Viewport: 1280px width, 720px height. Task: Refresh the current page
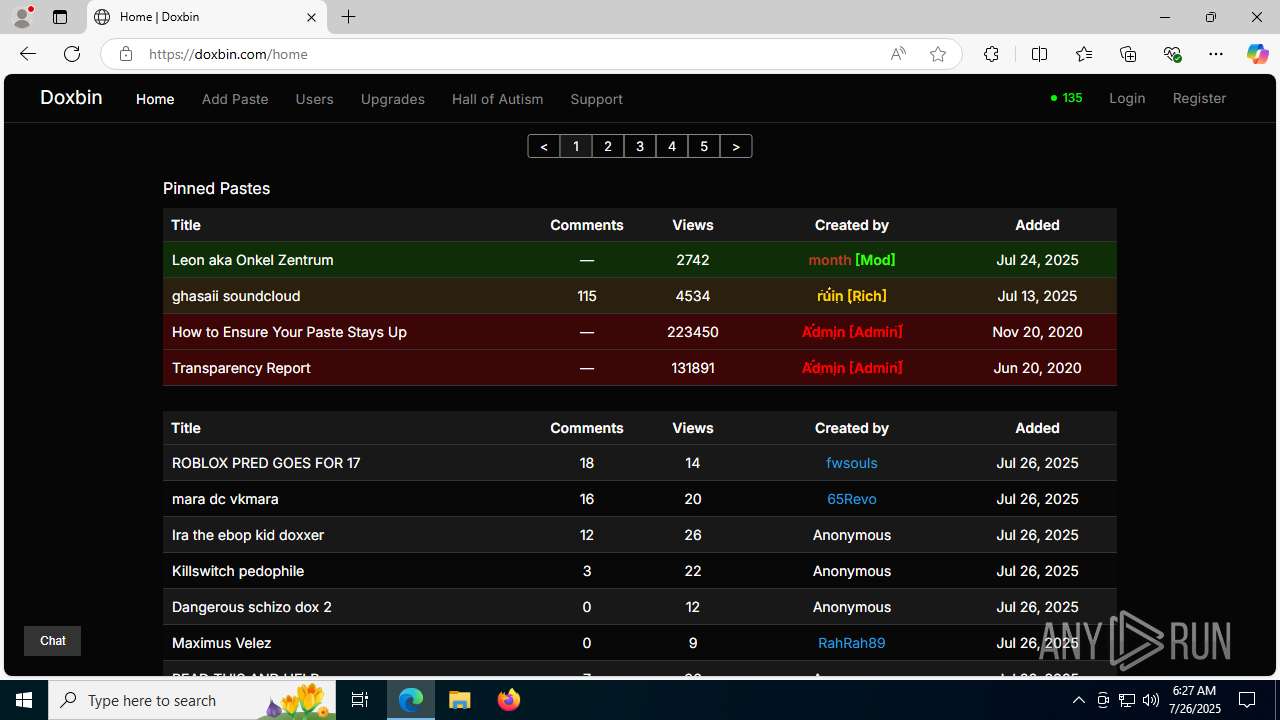[72, 54]
